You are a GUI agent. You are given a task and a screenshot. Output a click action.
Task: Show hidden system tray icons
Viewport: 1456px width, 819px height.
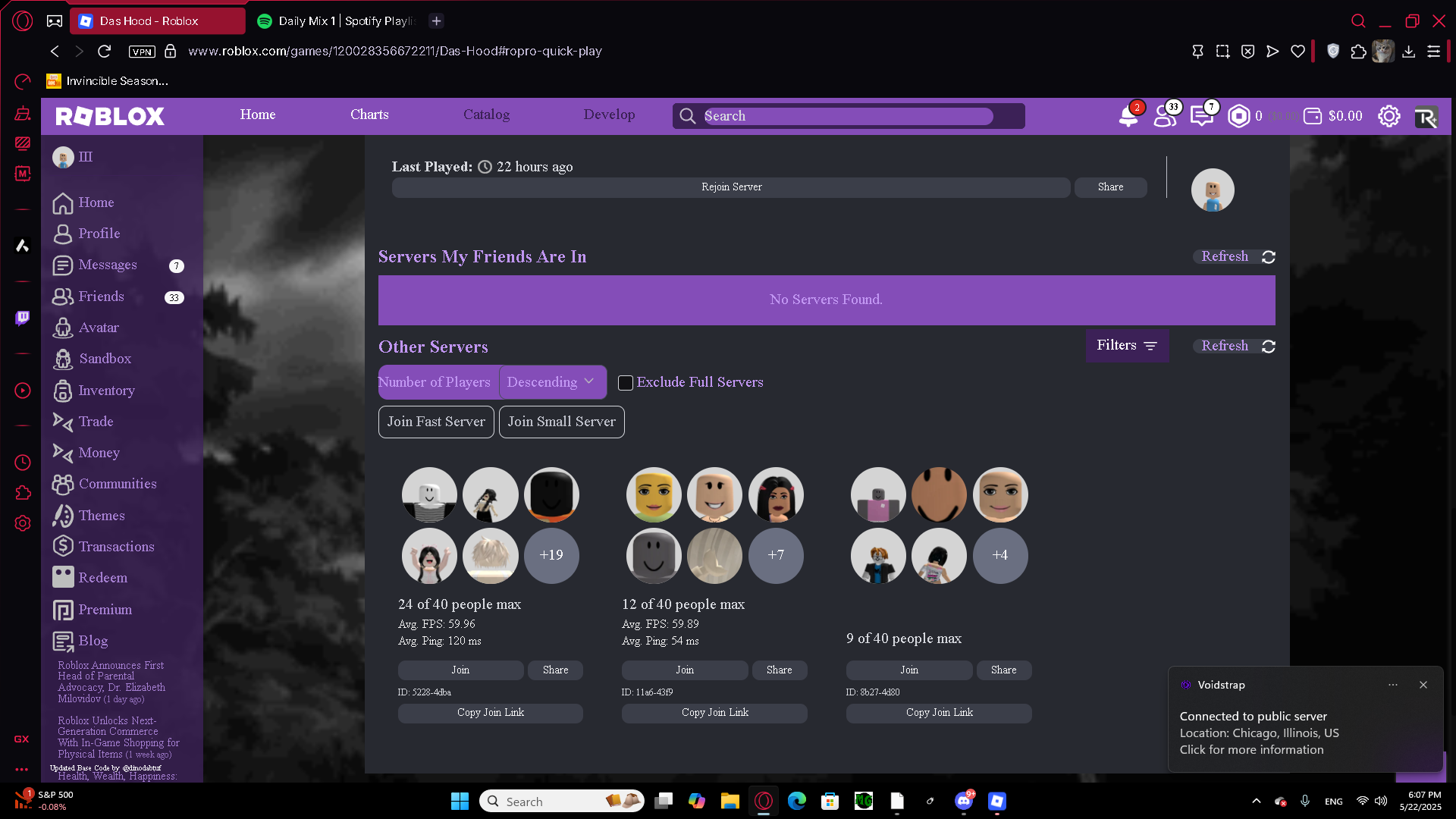tap(1257, 801)
